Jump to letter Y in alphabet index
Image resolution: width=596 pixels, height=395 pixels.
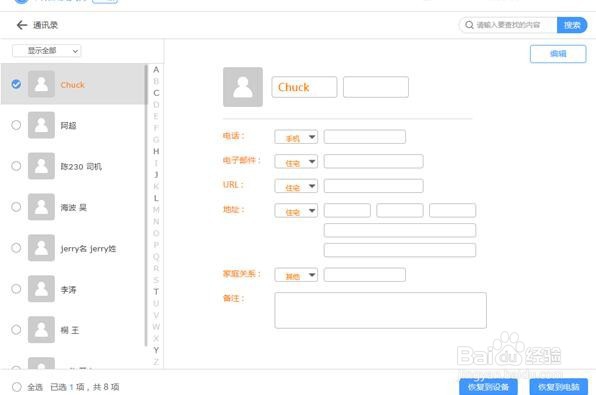pos(156,350)
